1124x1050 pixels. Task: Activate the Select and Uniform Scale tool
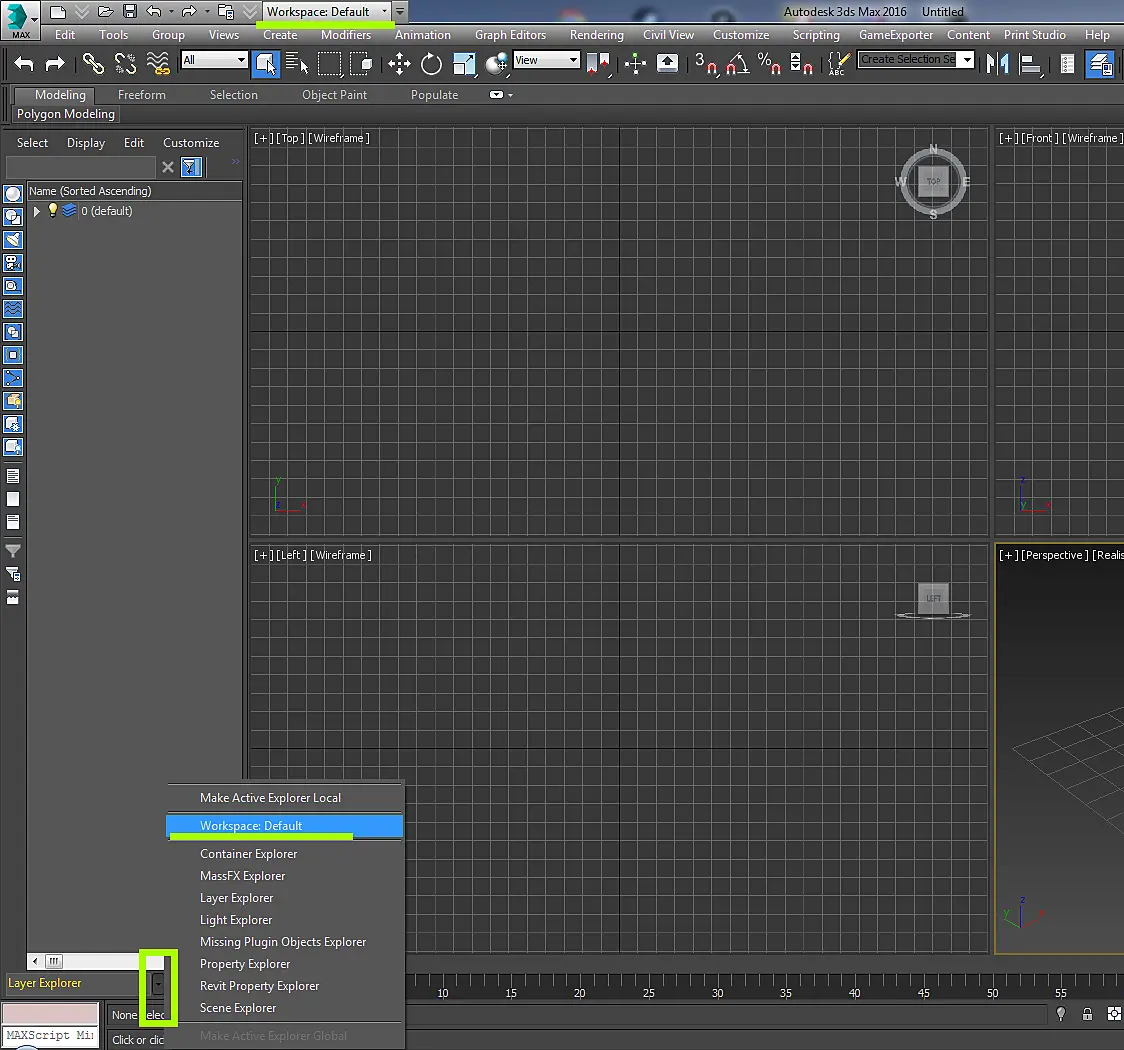pos(464,64)
